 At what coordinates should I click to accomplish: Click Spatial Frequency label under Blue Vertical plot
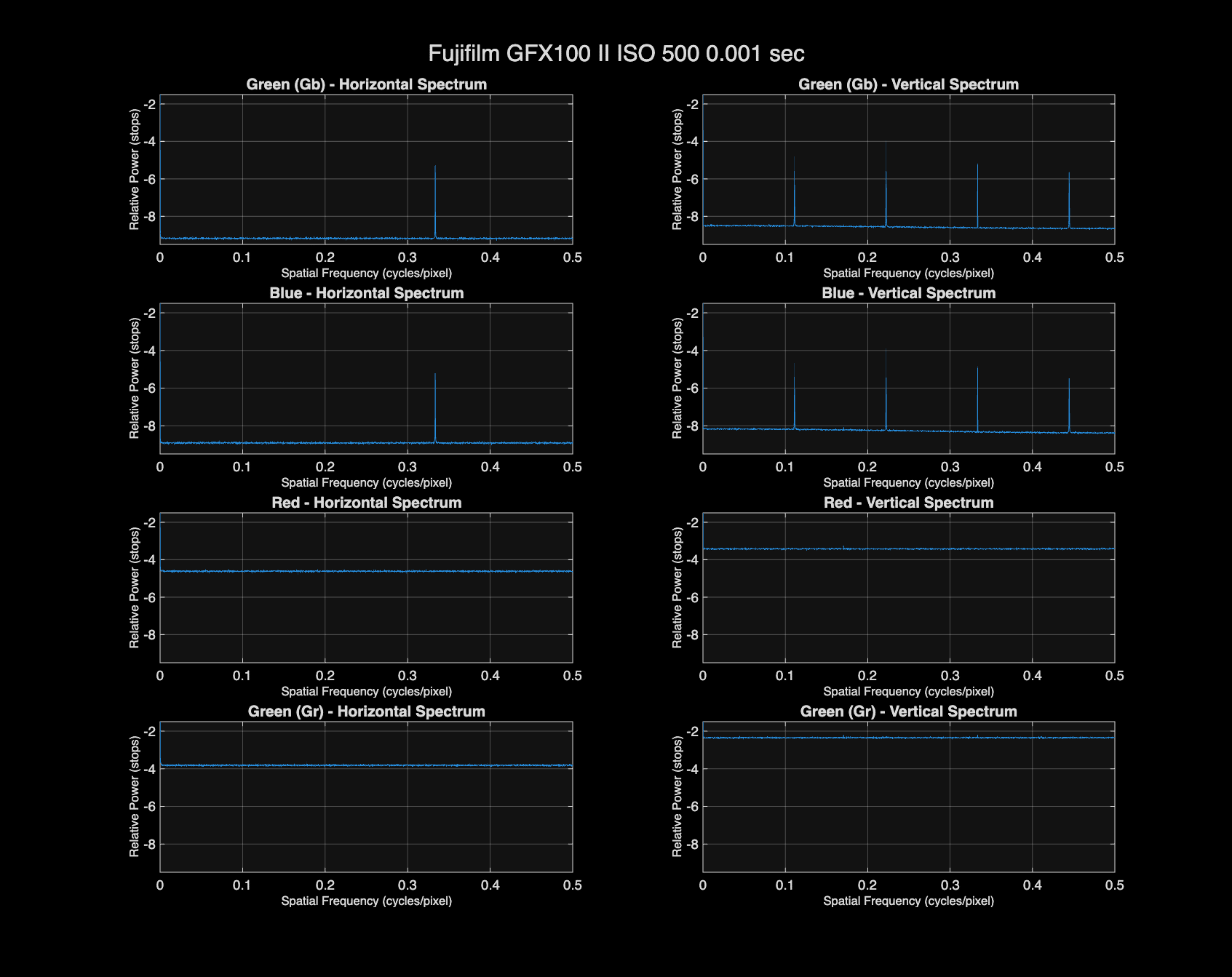pyautogui.click(x=908, y=483)
